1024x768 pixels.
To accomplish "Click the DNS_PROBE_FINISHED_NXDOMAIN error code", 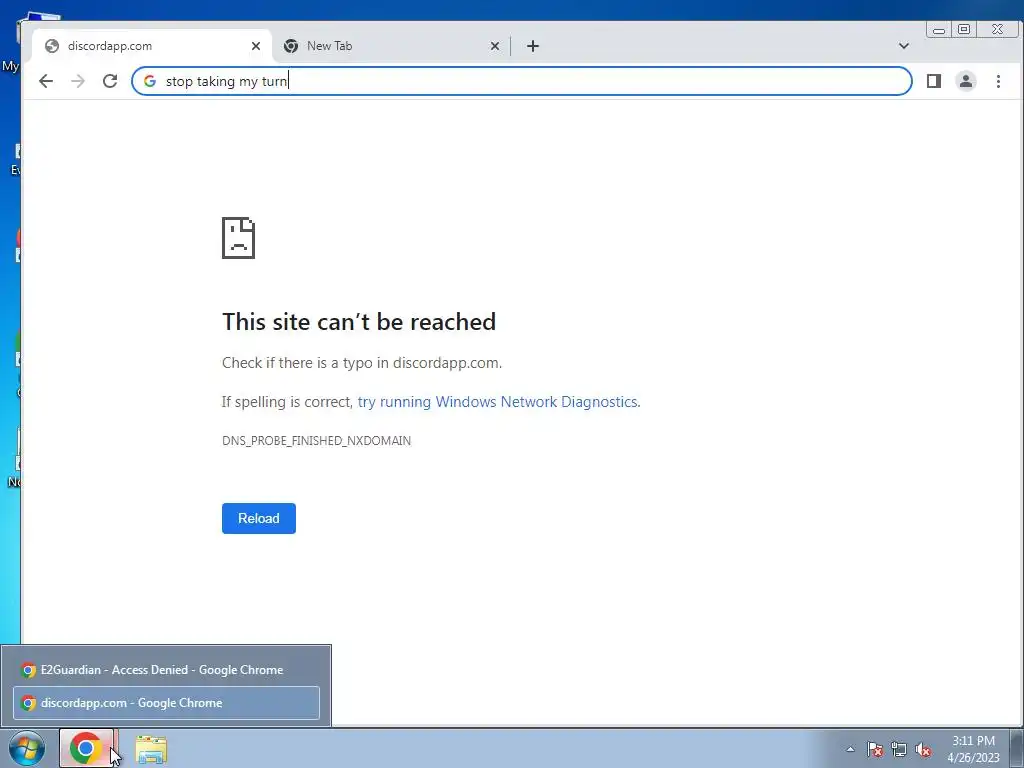I will [x=317, y=441].
